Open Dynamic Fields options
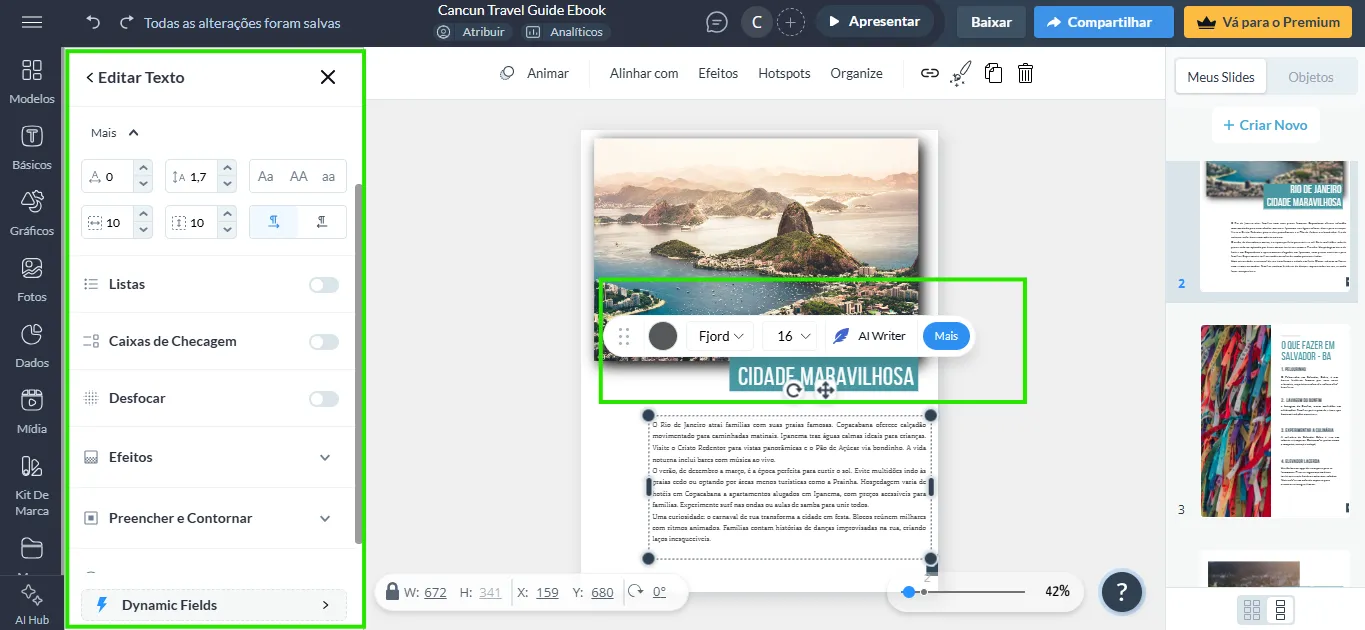Image resolution: width=1365 pixels, height=630 pixels. [x=214, y=605]
